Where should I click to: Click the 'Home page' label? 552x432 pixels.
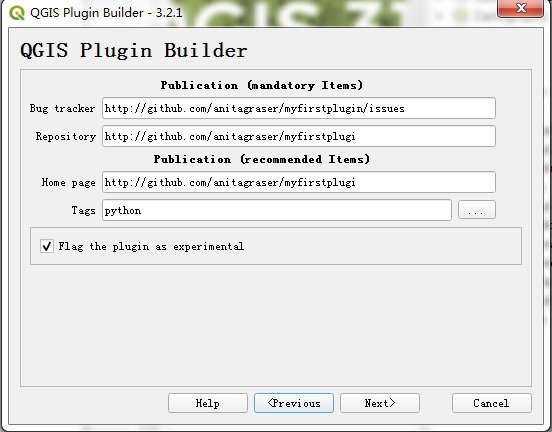[x=69, y=182]
